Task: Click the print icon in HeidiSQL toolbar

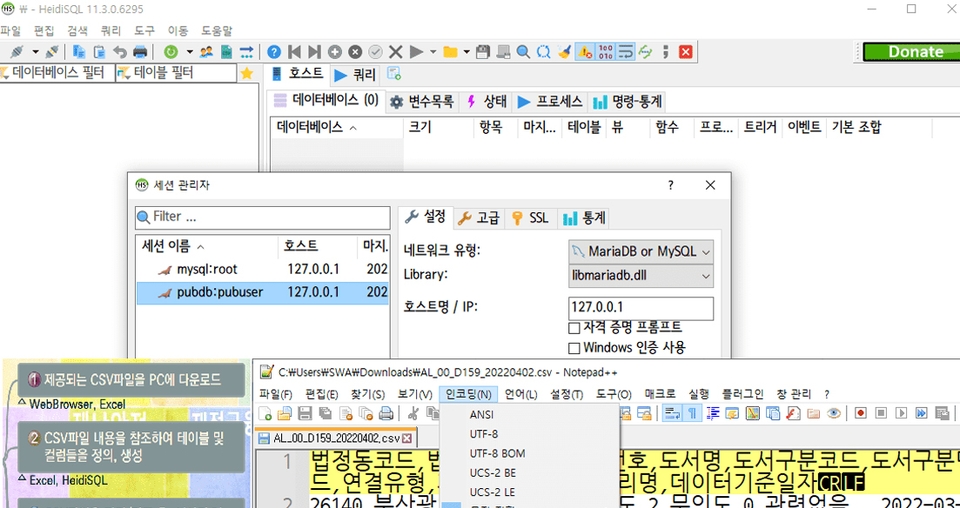Action: 140,52
